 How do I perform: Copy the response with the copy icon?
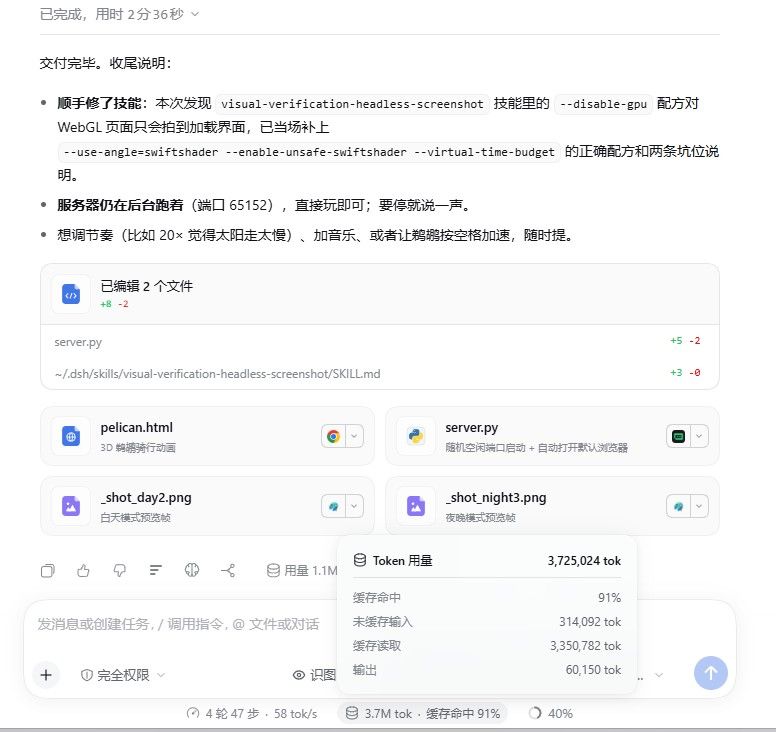48,571
